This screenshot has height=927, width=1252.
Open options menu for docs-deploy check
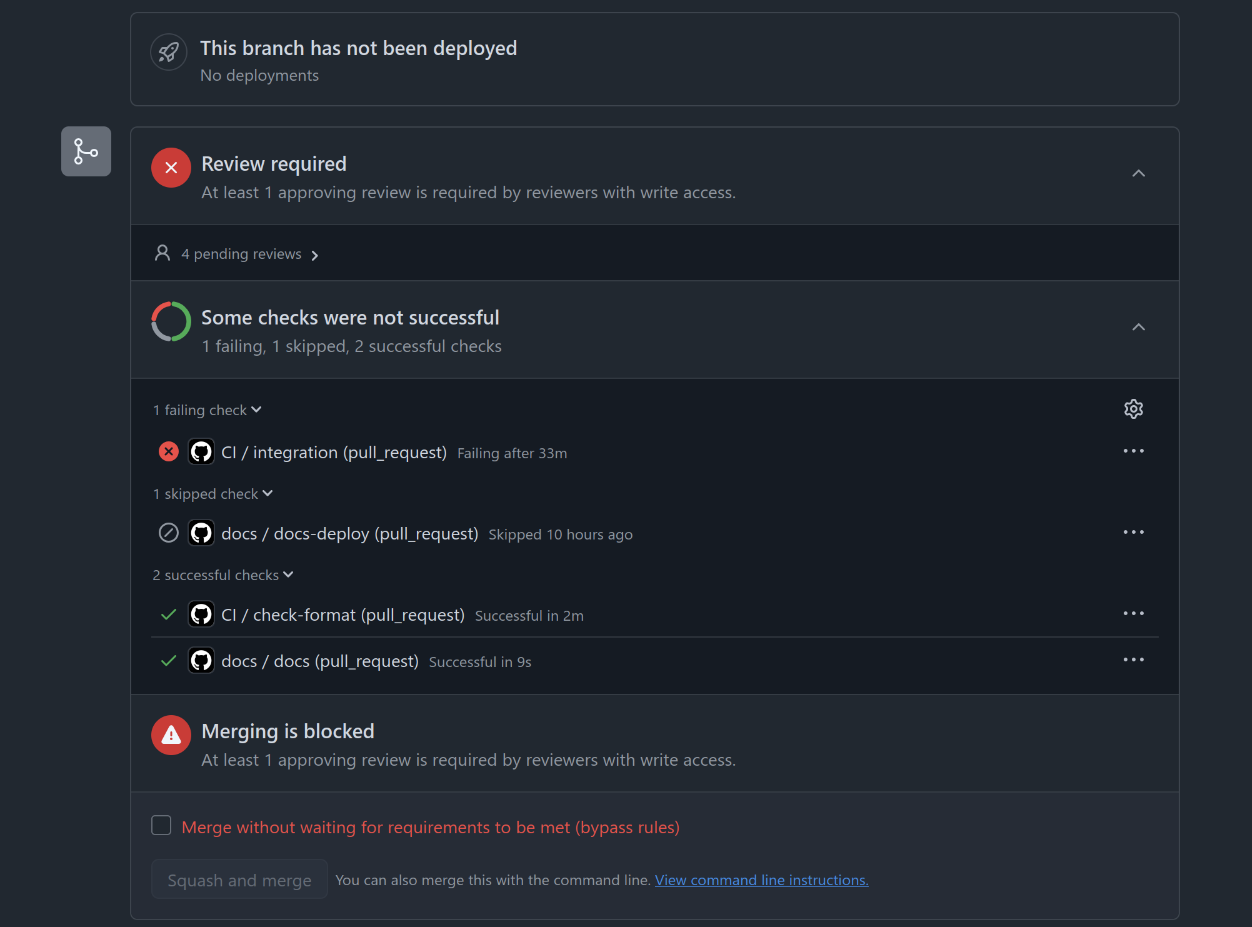pos(1133,532)
